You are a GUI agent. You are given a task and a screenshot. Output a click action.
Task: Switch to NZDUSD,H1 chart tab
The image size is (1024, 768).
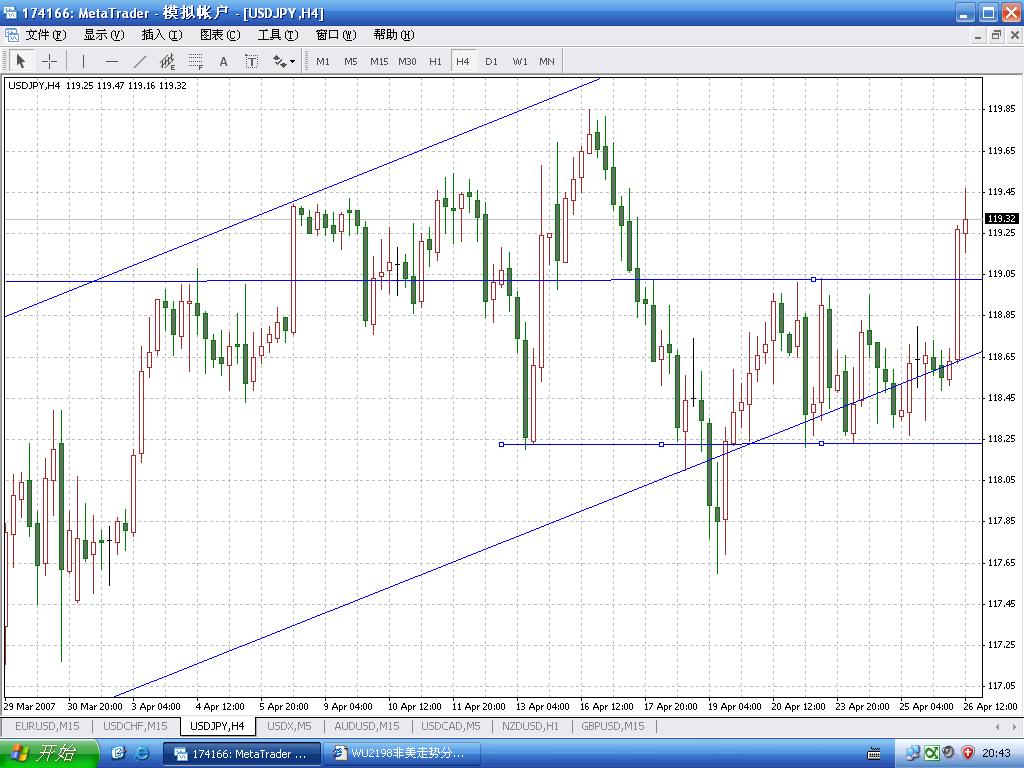[x=530, y=726]
